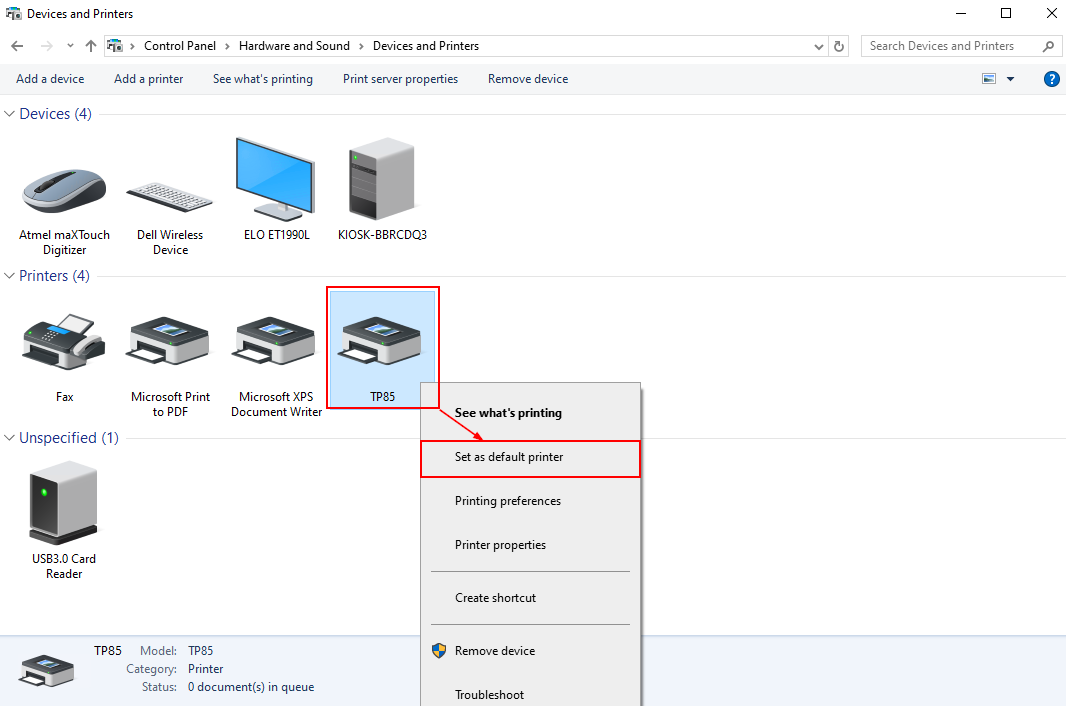1066x706 pixels.
Task: Open the view options dropdown arrow
Action: click(1010, 79)
